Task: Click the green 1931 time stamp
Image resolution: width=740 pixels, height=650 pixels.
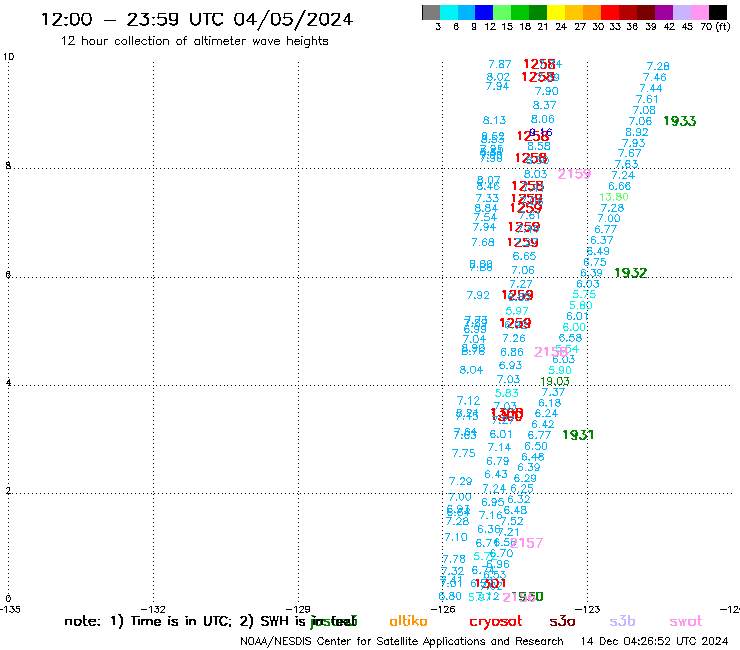Action: click(578, 435)
